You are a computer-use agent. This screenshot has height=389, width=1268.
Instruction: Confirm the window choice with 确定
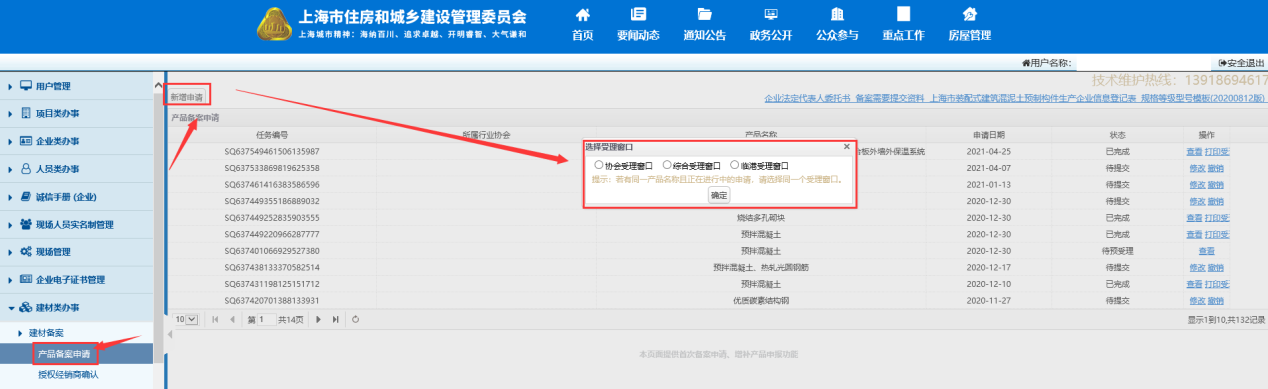pos(719,195)
